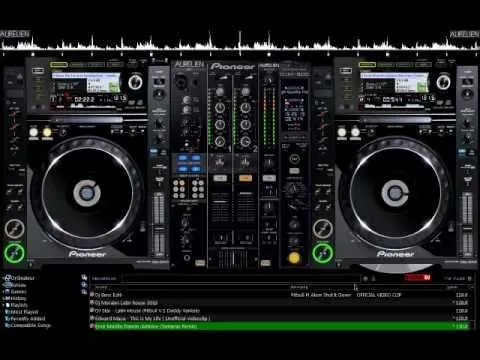The height and width of the screenshot is (360, 480).
Task: Click channel 2 trim gain knob
Action: pyautogui.click(x=246, y=91)
